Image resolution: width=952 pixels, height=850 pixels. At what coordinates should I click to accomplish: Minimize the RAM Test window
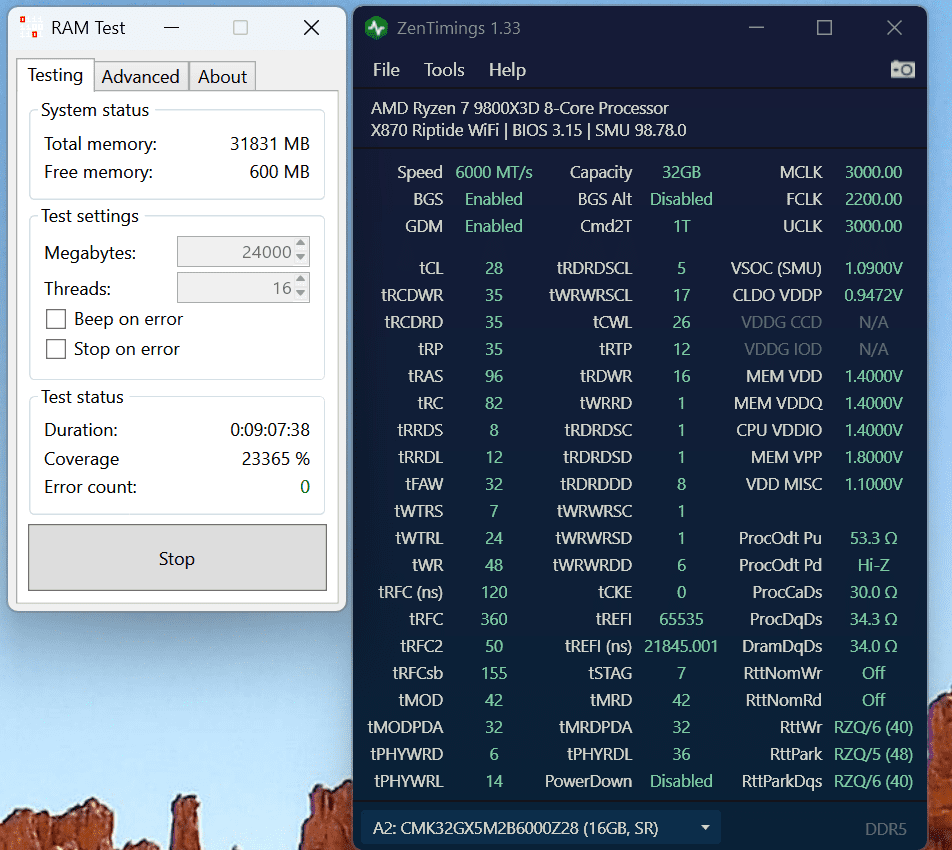171,28
